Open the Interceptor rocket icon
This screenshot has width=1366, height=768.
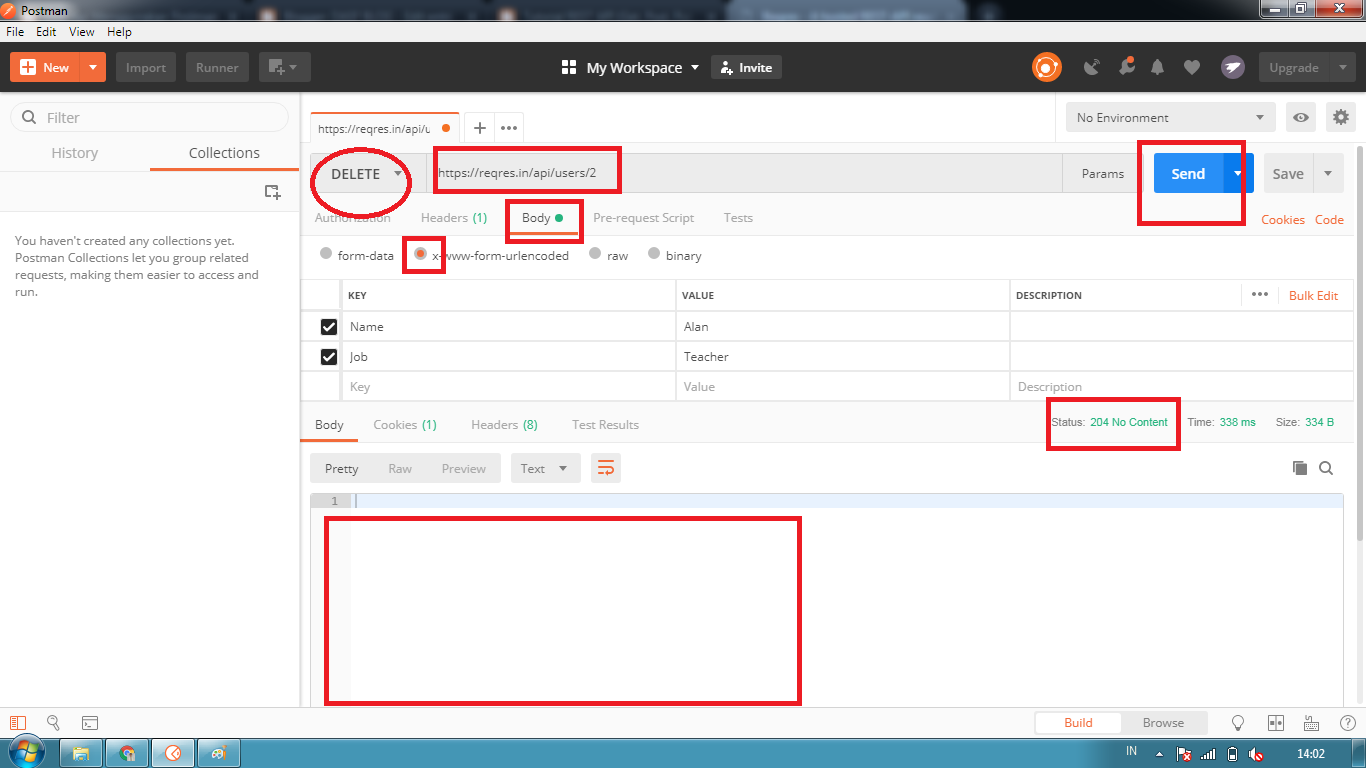click(x=1232, y=66)
